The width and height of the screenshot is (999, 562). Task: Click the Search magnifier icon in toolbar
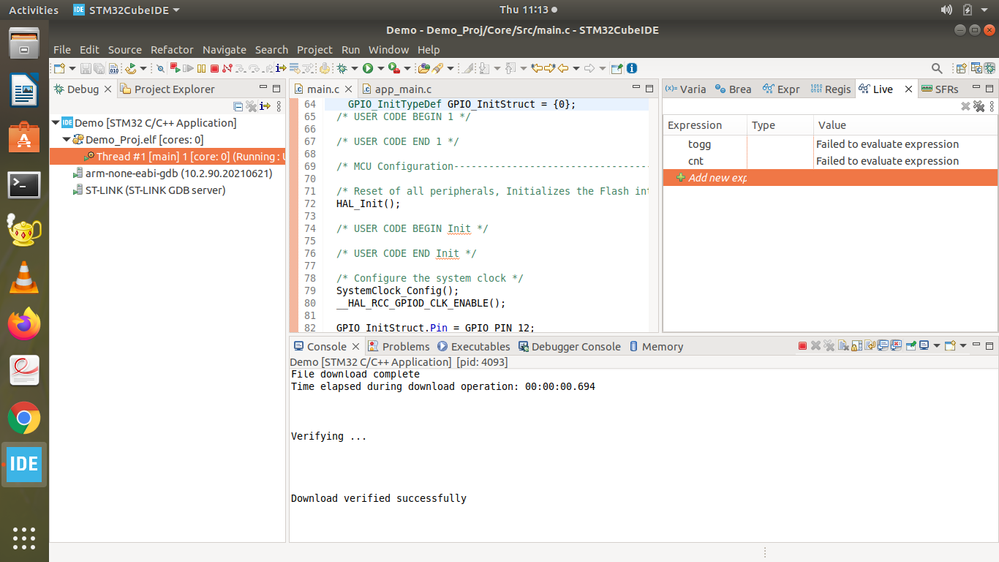coord(937,69)
